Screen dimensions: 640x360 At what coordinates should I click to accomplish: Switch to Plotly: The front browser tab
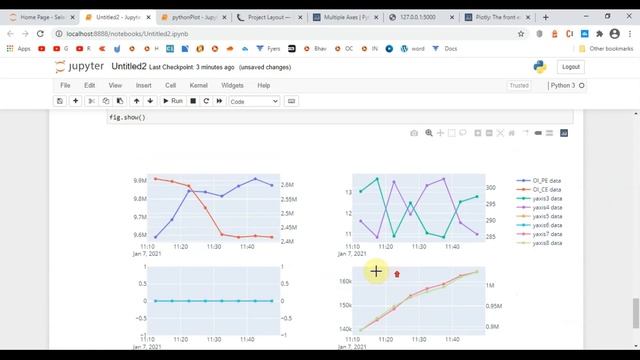(x=498, y=17)
